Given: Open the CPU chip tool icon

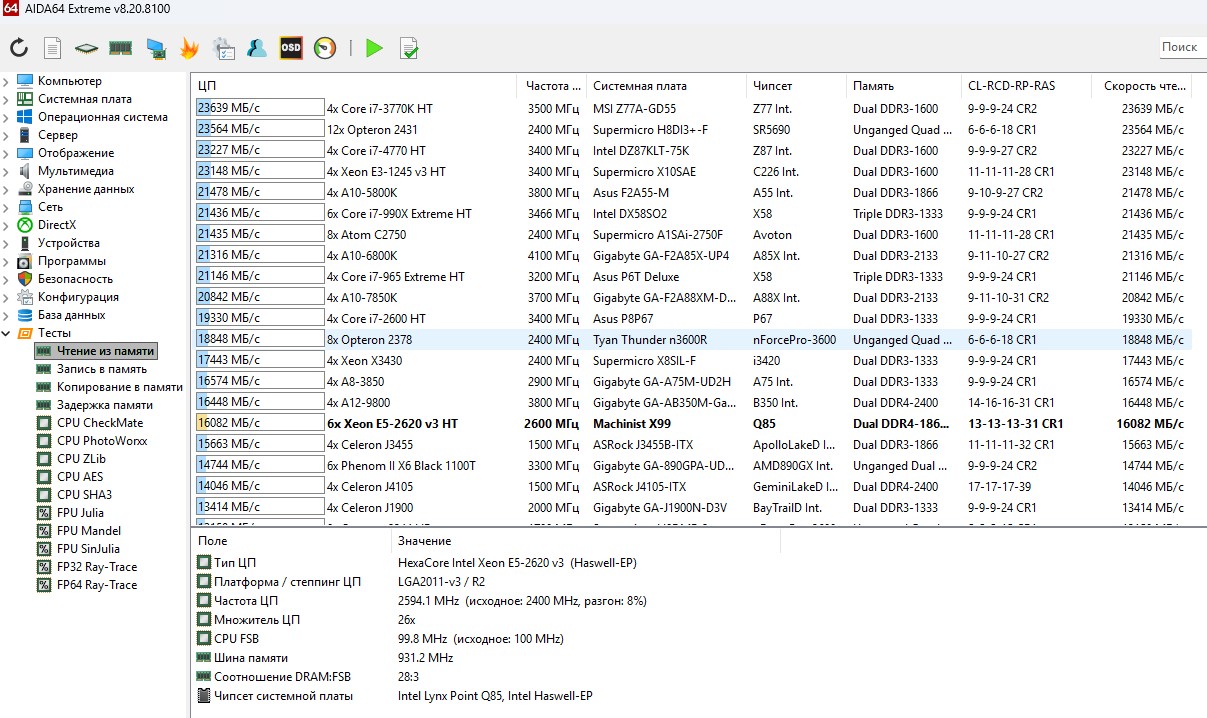Looking at the screenshot, I should pyautogui.click(x=87, y=47).
